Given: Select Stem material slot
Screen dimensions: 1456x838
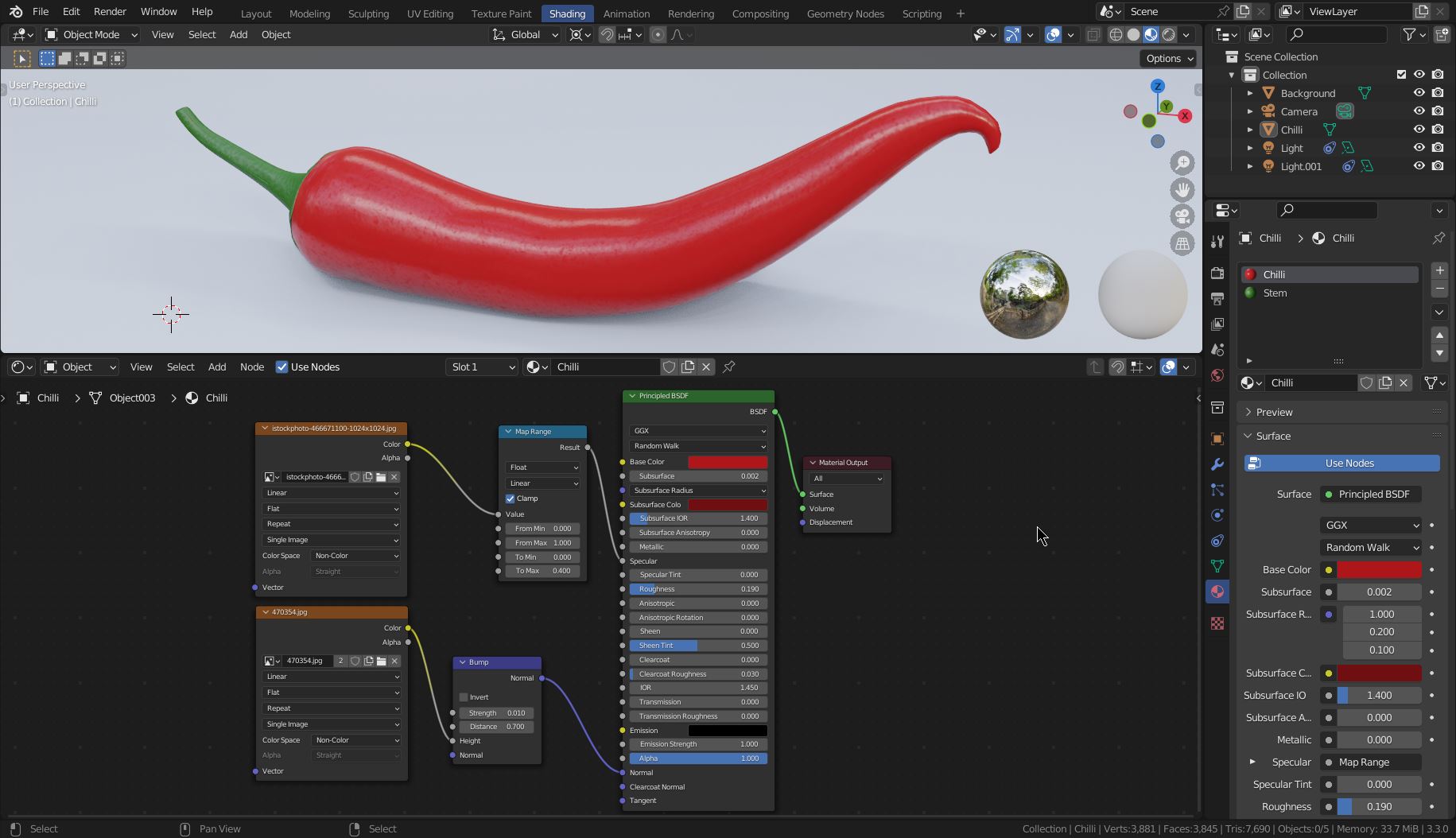Looking at the screenshot, I should (1330, 293).
